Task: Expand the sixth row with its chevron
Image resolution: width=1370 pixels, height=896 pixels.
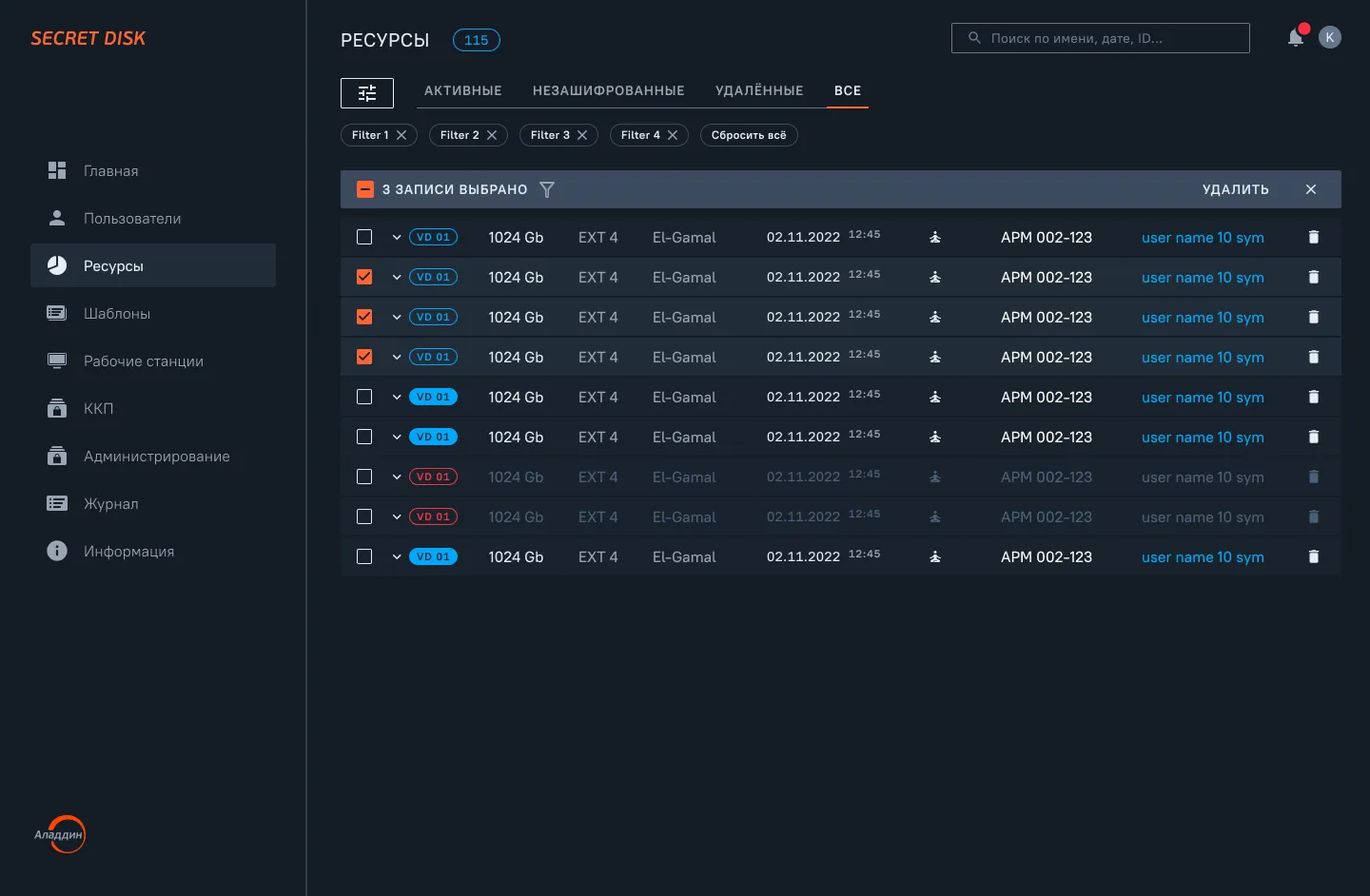Action: click(x=397, y=438)
